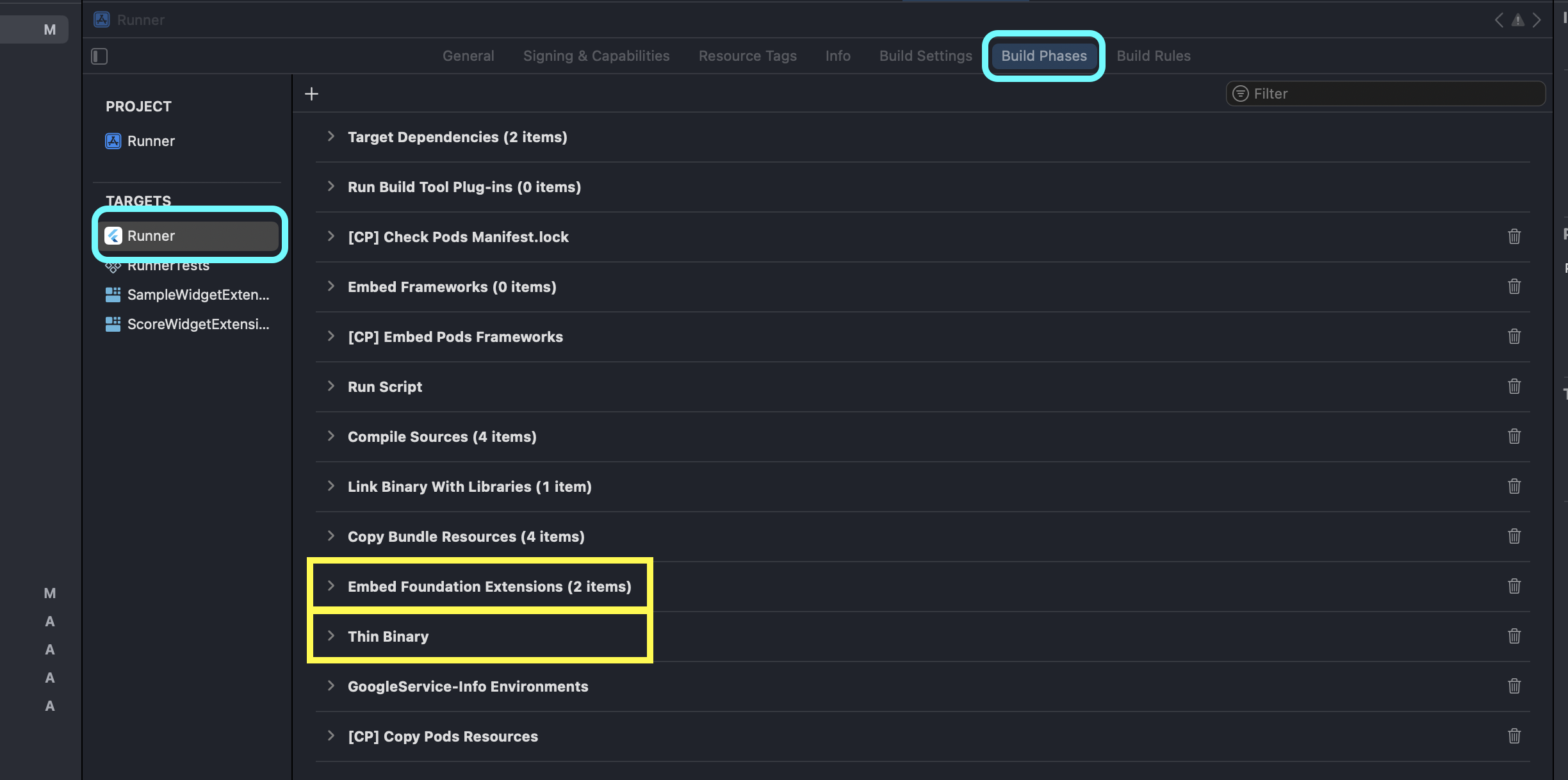Open Signing & Capabilities tab
This screenshot has height=780, width=1568.
pyautogui.click(x=596, y=56)
